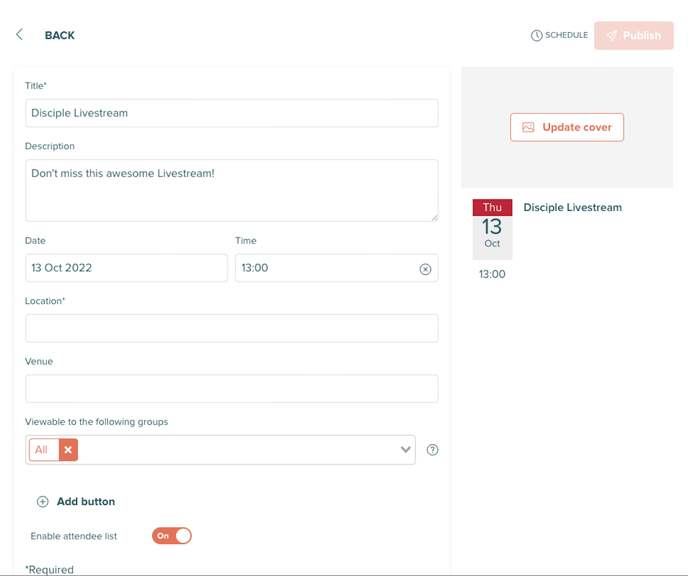Focus the Title input field
This screenshot has height=576, width=688.
tap(232, 113)
